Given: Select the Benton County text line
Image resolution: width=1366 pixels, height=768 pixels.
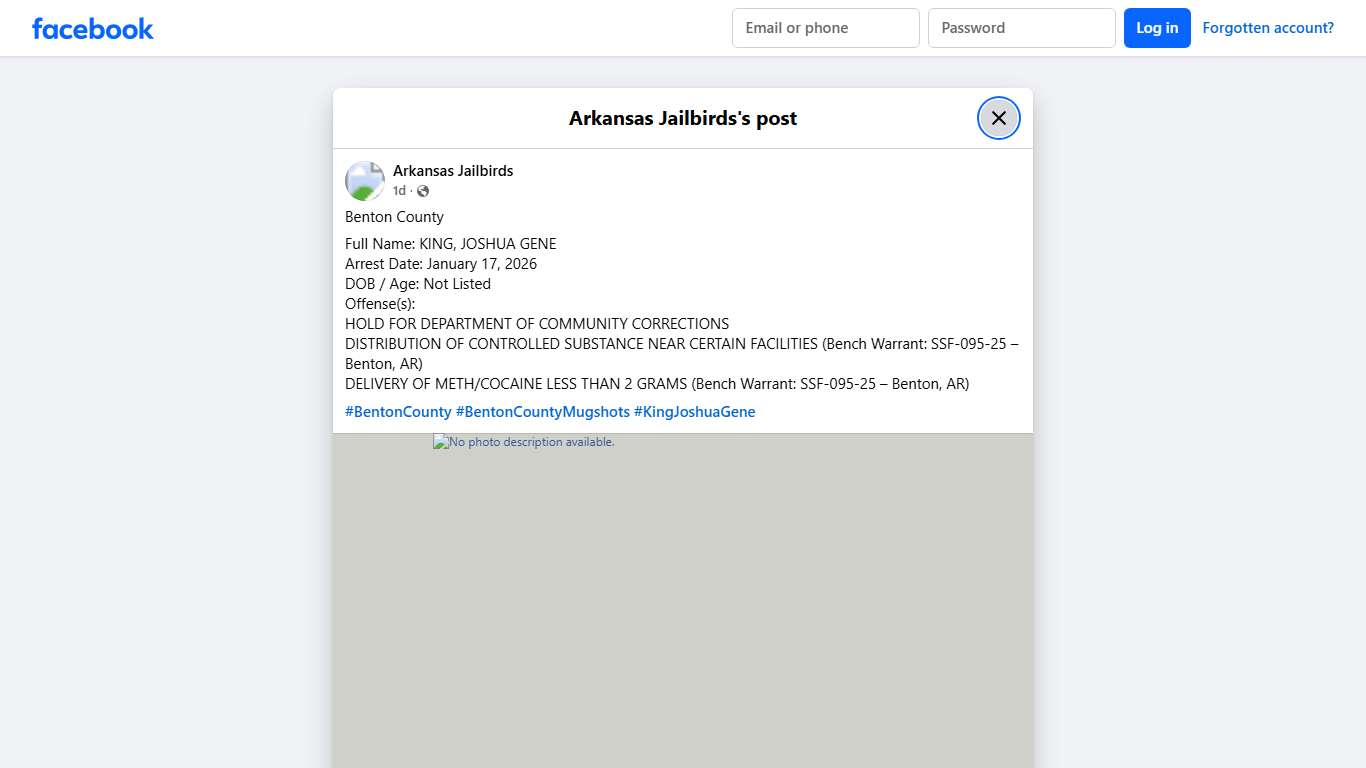Looking at the screenshot, I should 394,216.
